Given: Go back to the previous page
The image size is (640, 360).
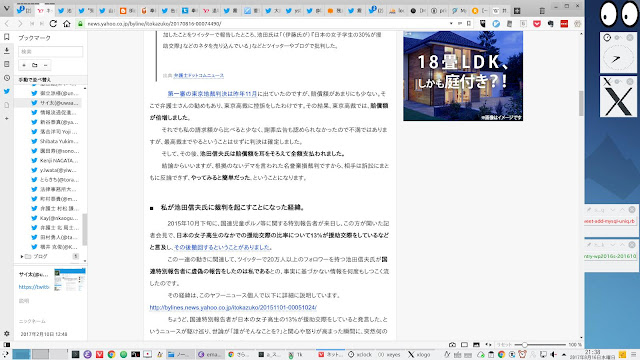Looking at the screenshot, I should pyautogui.click(x=7, y=24).
